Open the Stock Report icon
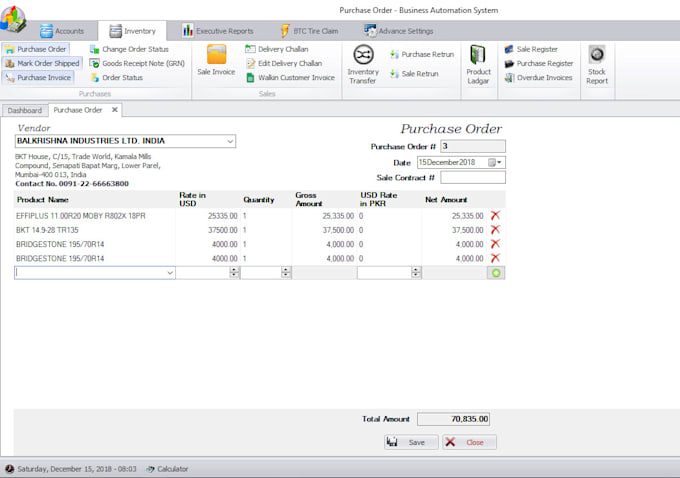 (x=596, y=64)
